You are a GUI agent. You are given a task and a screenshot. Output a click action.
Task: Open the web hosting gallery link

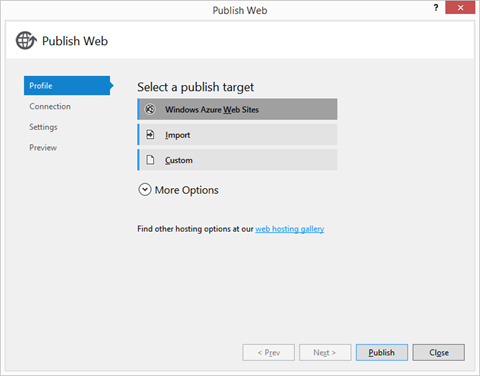pos(290,229)
